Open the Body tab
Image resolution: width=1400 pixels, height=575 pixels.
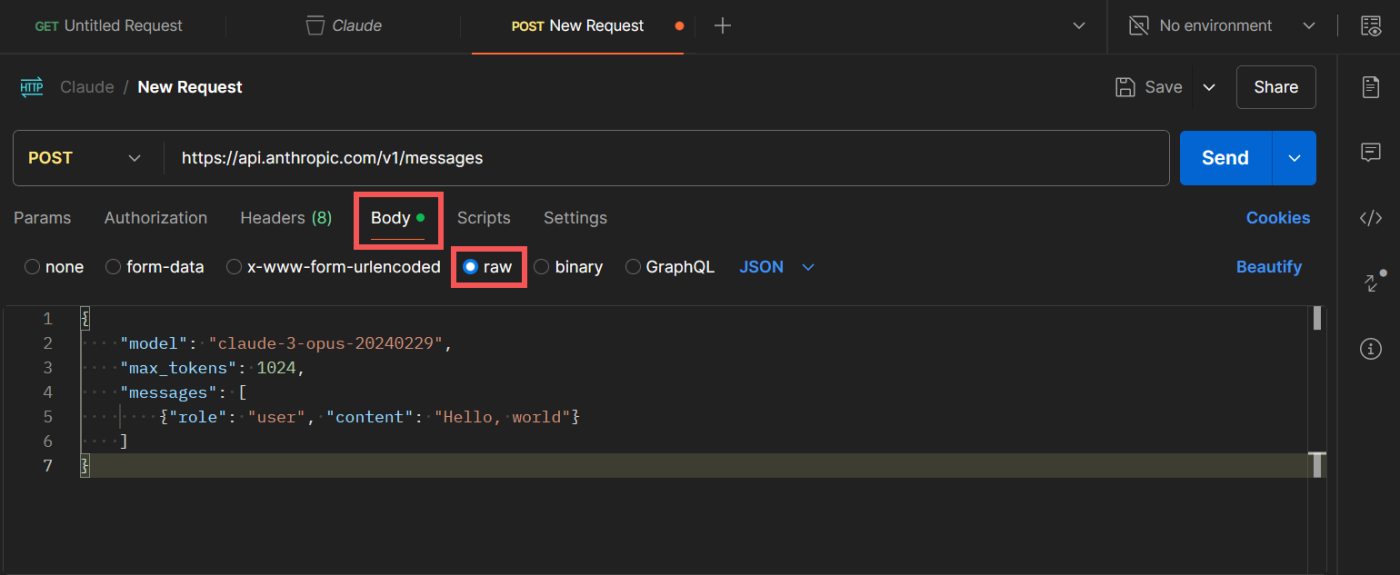tap(398, 218)
